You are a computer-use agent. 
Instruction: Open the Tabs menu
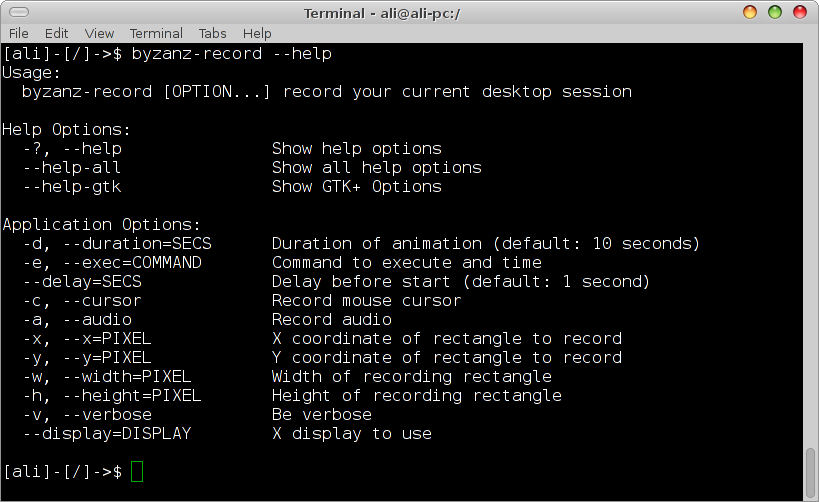(x=213, y=33)
